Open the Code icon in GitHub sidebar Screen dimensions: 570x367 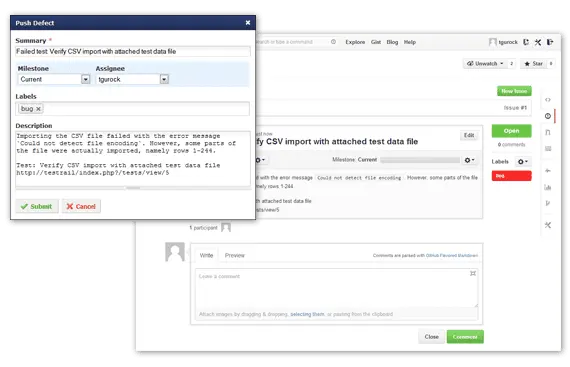click(548, 100)
